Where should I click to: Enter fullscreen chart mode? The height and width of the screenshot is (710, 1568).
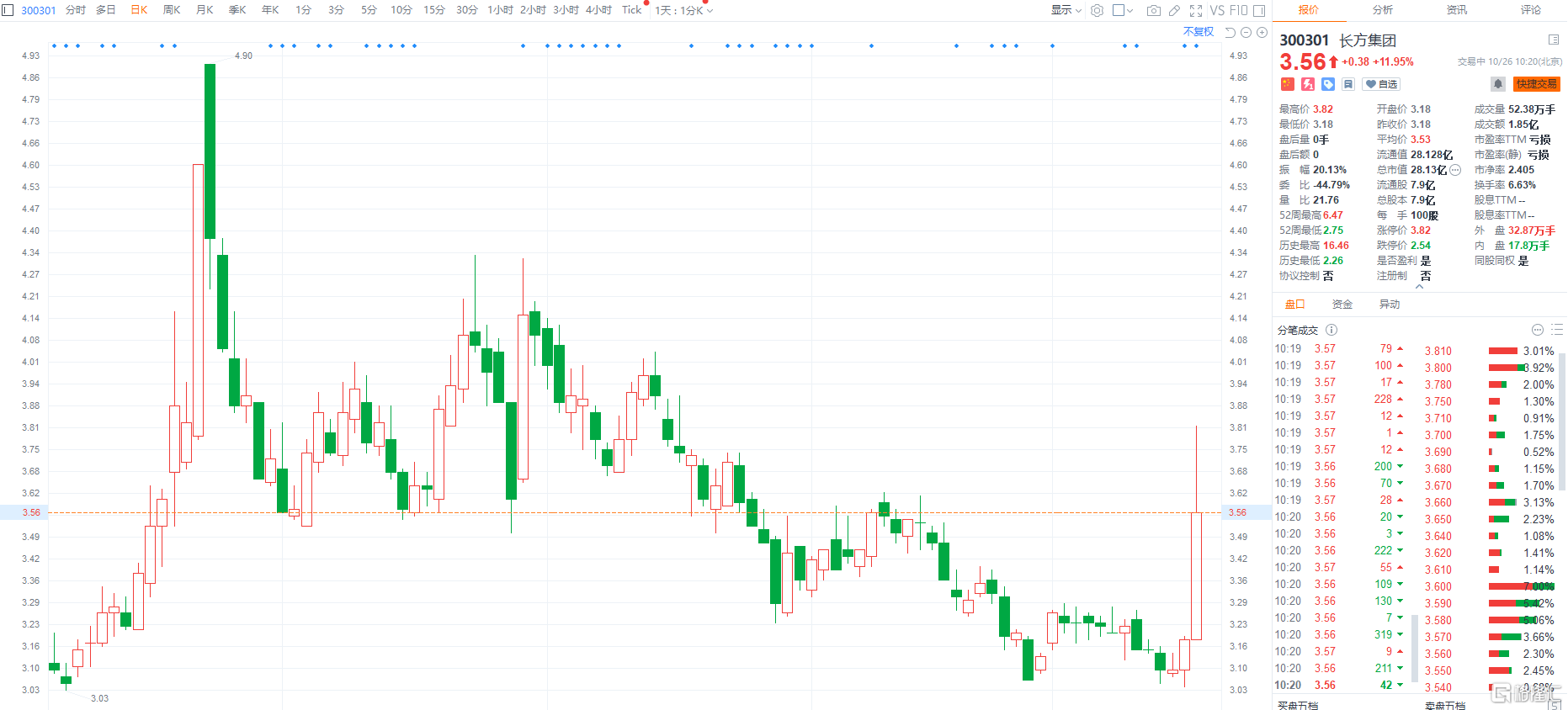[x=1196, y=10]
